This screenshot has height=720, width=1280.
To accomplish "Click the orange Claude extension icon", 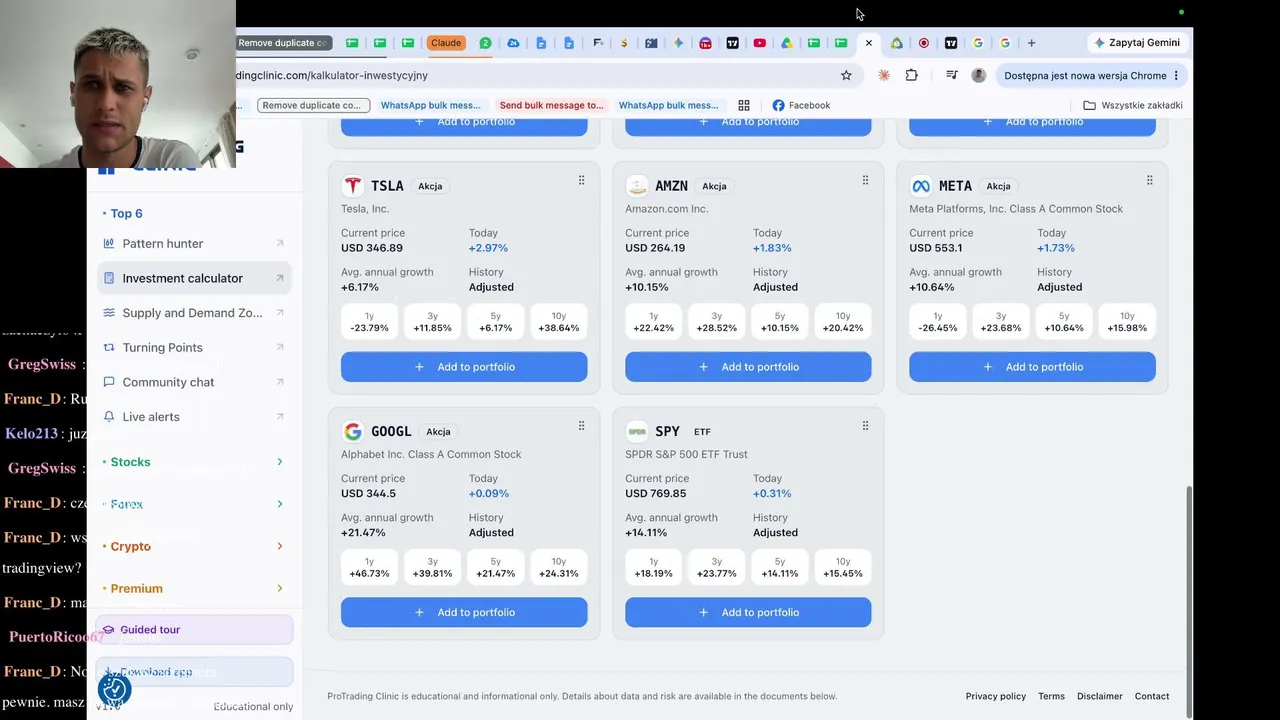I will pos(884,75).
